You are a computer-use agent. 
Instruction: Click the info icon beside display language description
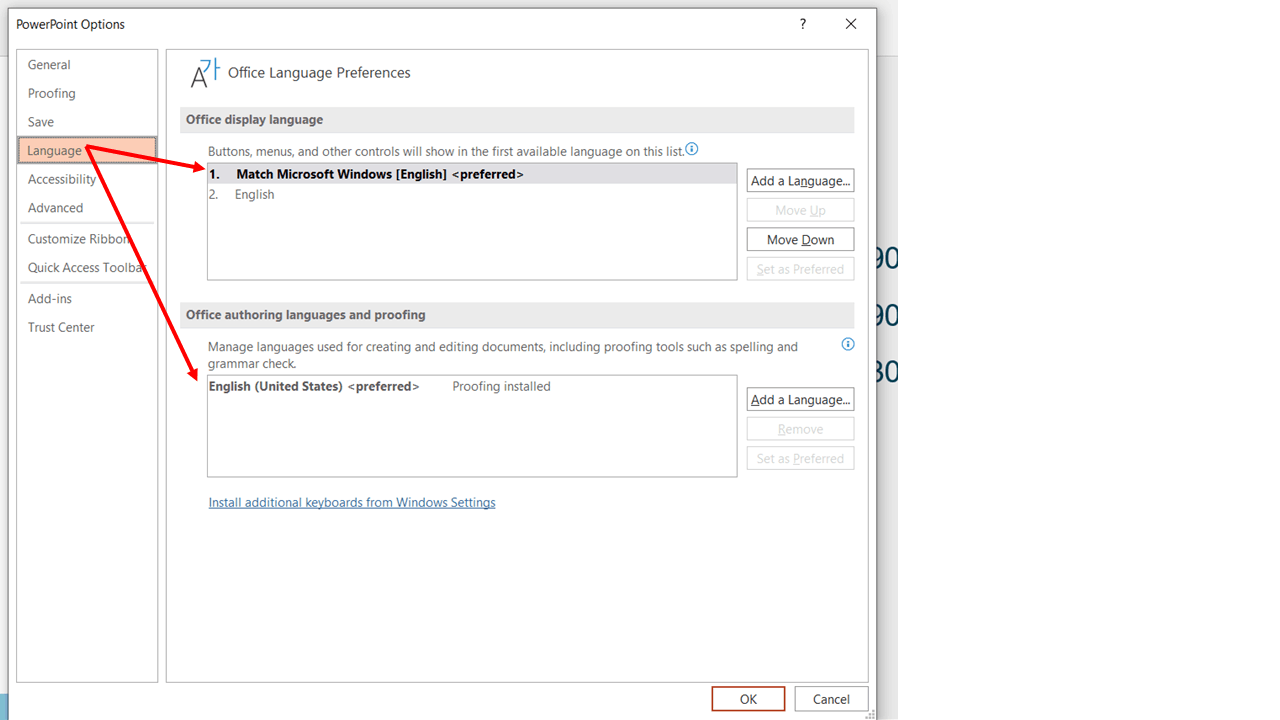pos(692,150)
